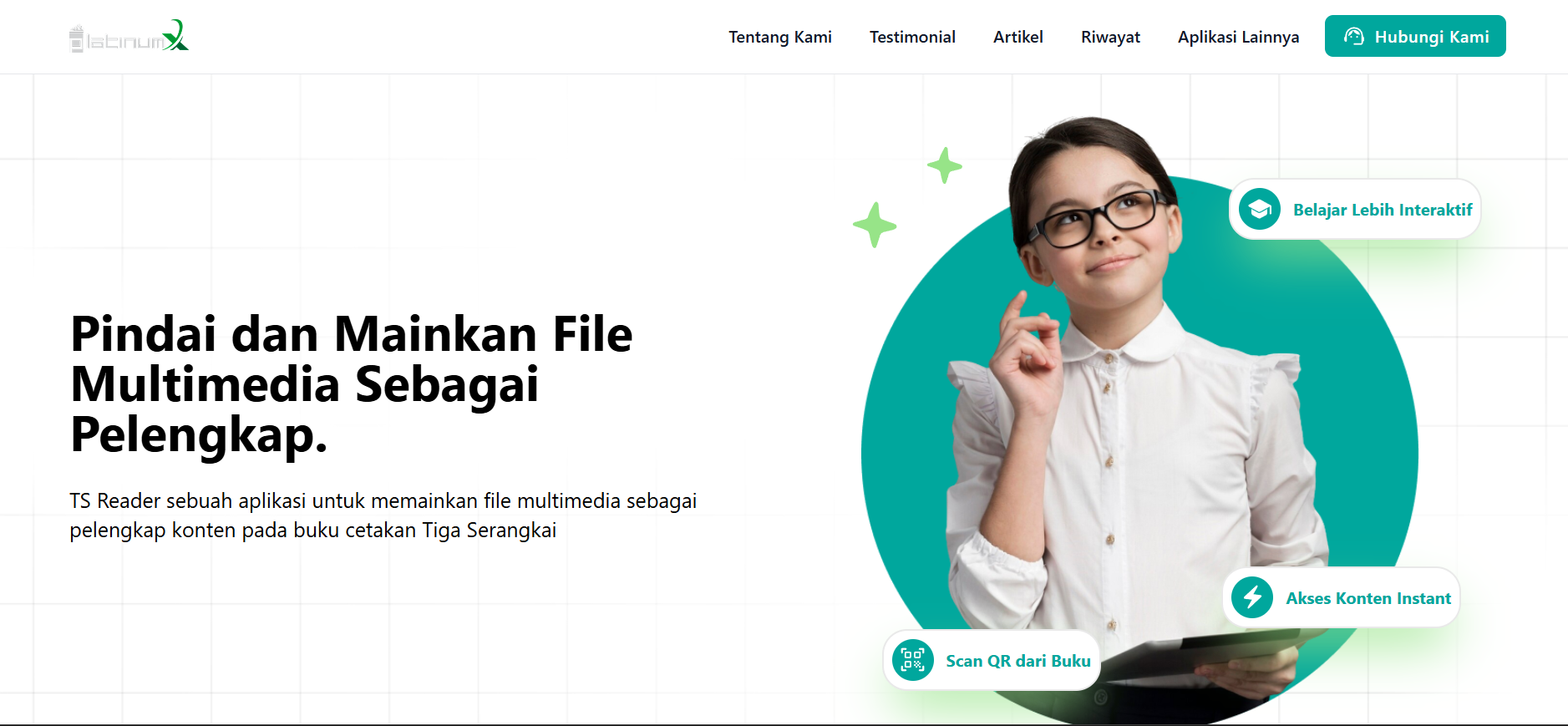The image size is (1568, 726).
Task: Click the Pindai dan Mainkan File heading
Action: click(352, 384)
